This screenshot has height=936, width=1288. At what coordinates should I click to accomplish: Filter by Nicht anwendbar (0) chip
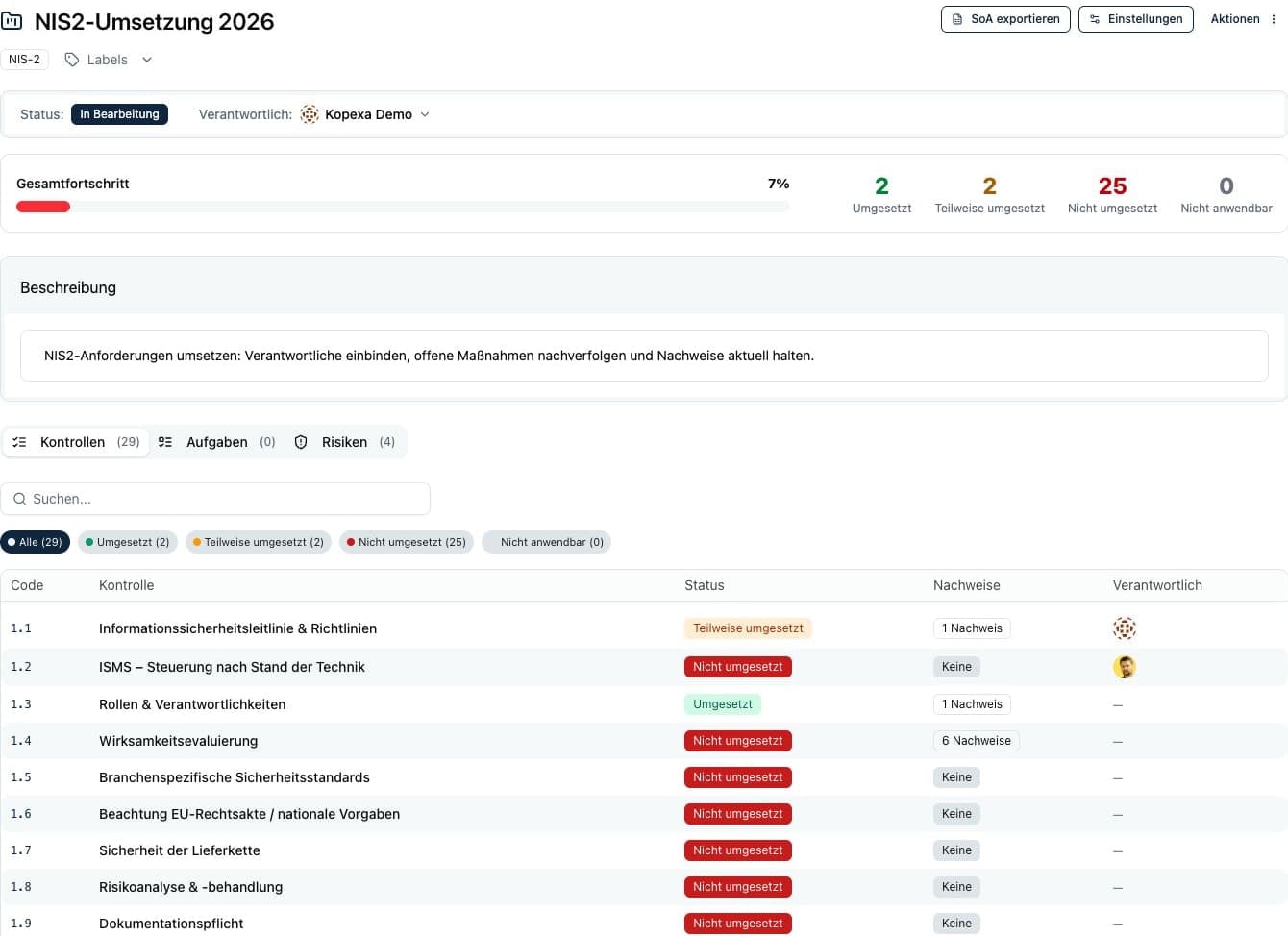click(x=547, y=542)
